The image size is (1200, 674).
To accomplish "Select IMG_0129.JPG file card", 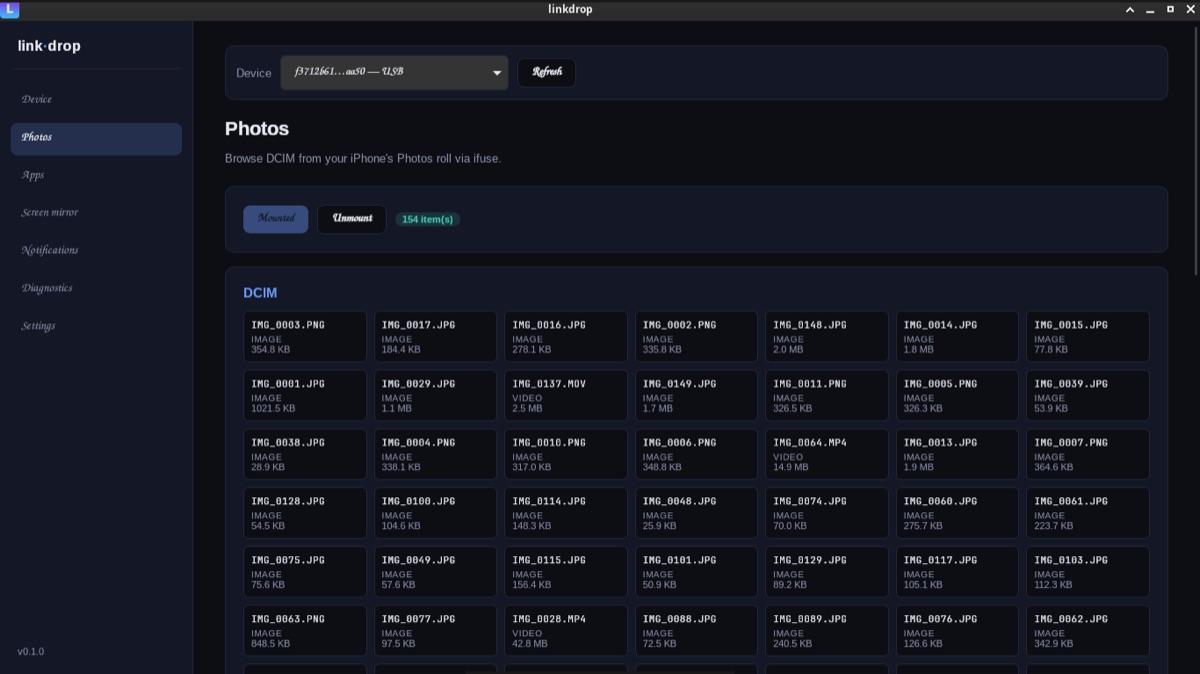I will [x=827, y=572].
